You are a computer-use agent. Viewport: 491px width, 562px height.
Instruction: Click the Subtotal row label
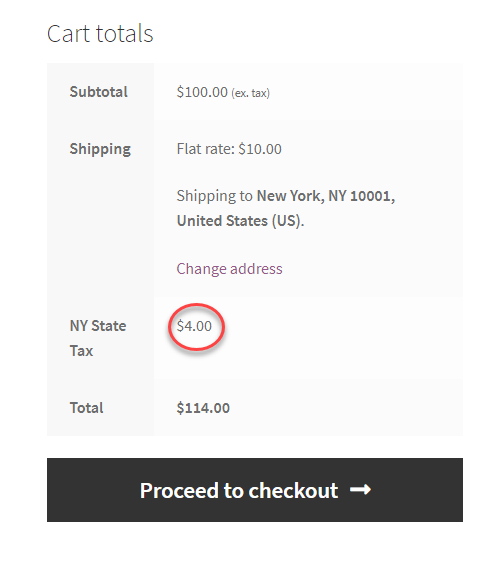click(99, 92)
